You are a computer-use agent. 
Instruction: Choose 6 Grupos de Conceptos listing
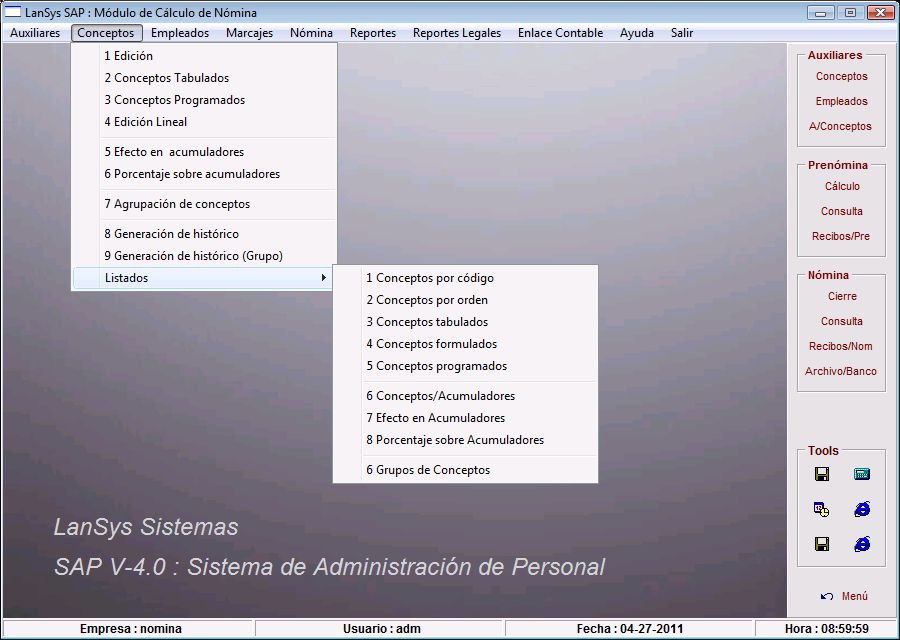coord(465,470)
